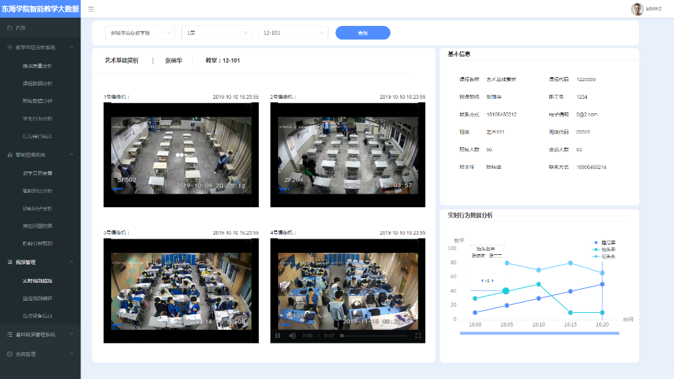This screenshot has height=379, width=674.
Task: Open camera 4 in fullscreen
Action: point(418,336)
